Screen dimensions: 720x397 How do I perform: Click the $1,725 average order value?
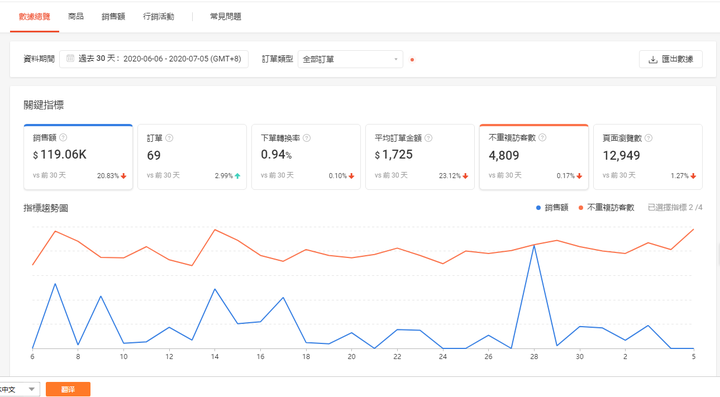(394, 155)
